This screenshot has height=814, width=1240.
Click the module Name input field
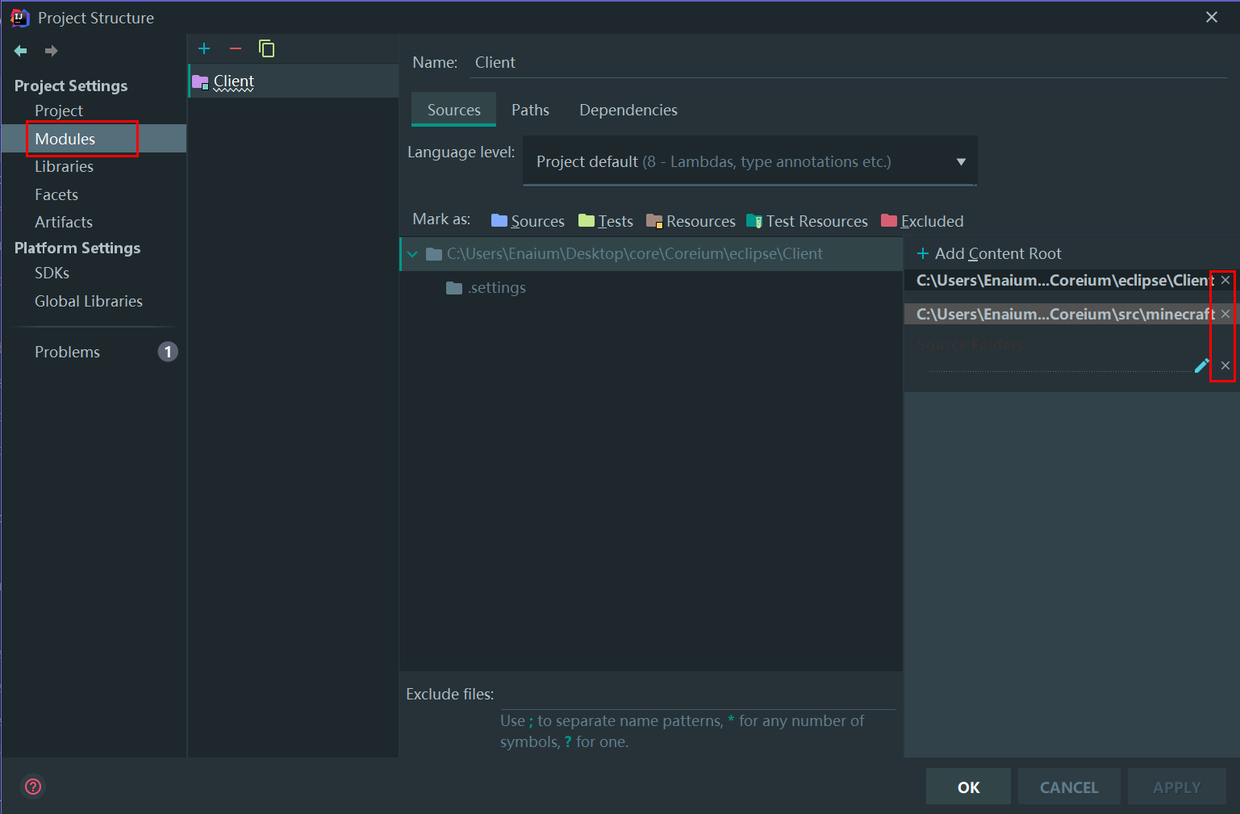pos(849,62)
